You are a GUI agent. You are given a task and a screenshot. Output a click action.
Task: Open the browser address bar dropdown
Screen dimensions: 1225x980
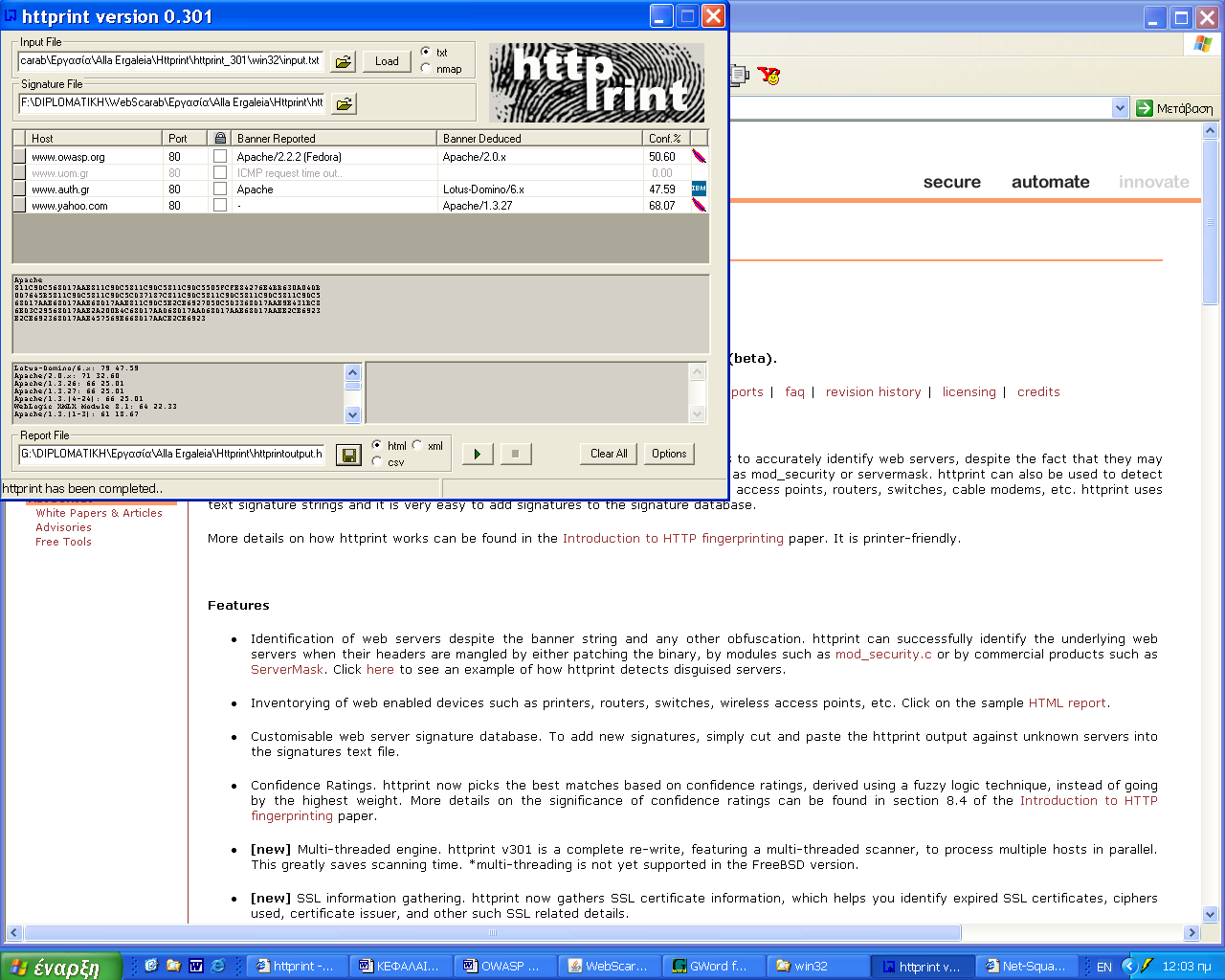click(x=1121, y=108)
